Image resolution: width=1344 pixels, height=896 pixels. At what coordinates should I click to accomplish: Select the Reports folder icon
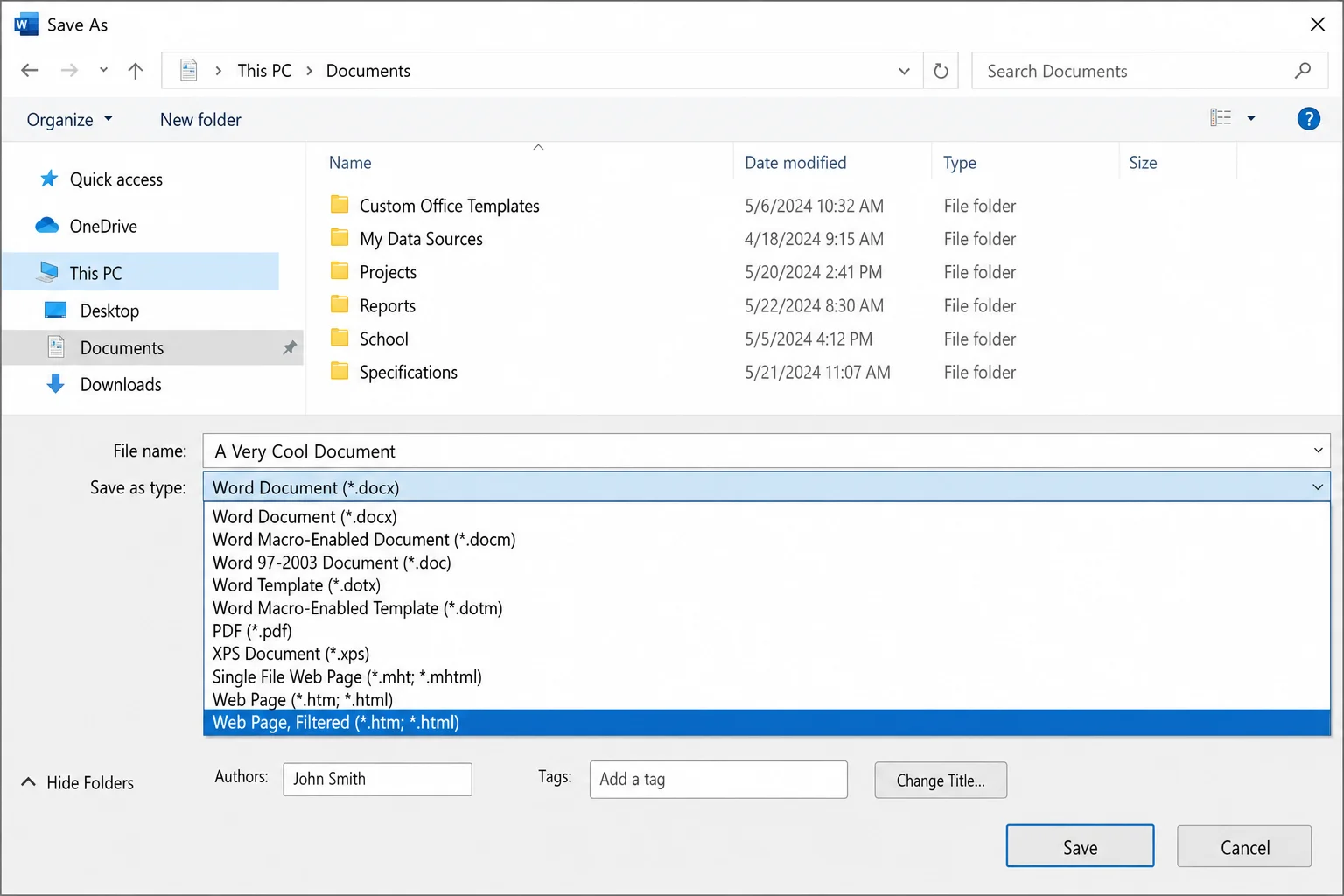coord(339,304)
